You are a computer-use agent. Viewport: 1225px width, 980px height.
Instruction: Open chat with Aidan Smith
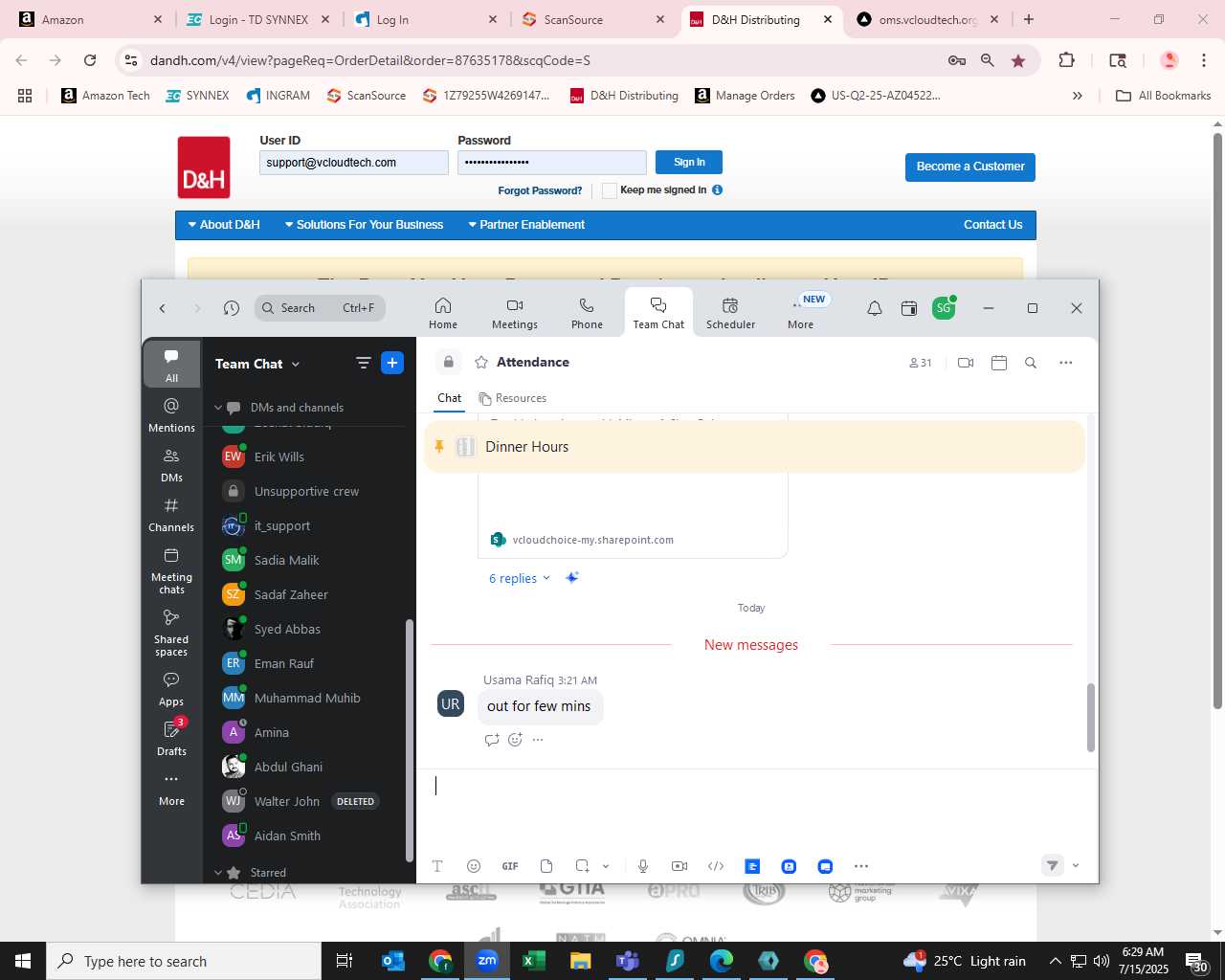(x=306, y=835)
